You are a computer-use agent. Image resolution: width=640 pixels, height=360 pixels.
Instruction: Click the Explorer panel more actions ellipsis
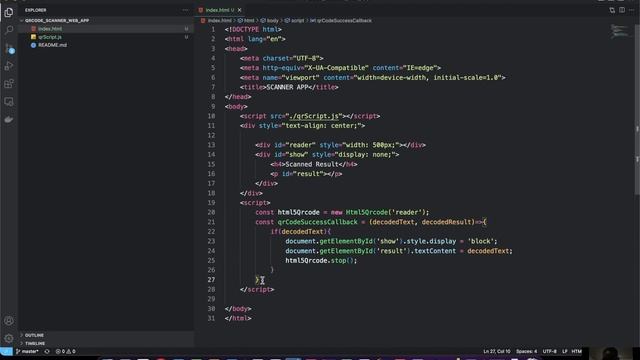[185, 10]
